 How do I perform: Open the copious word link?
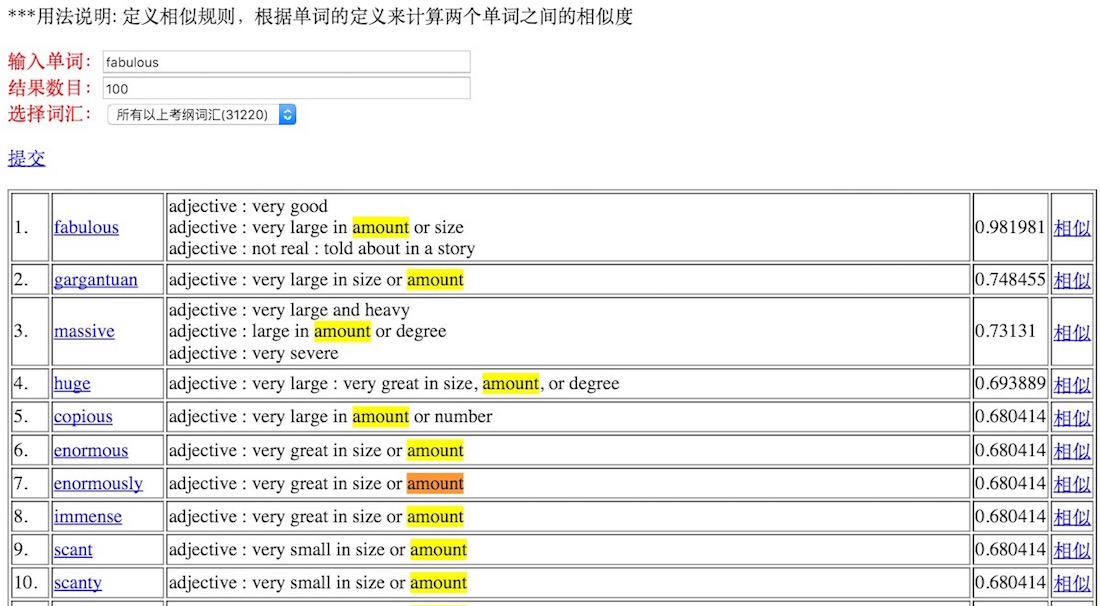coord(83,417)
